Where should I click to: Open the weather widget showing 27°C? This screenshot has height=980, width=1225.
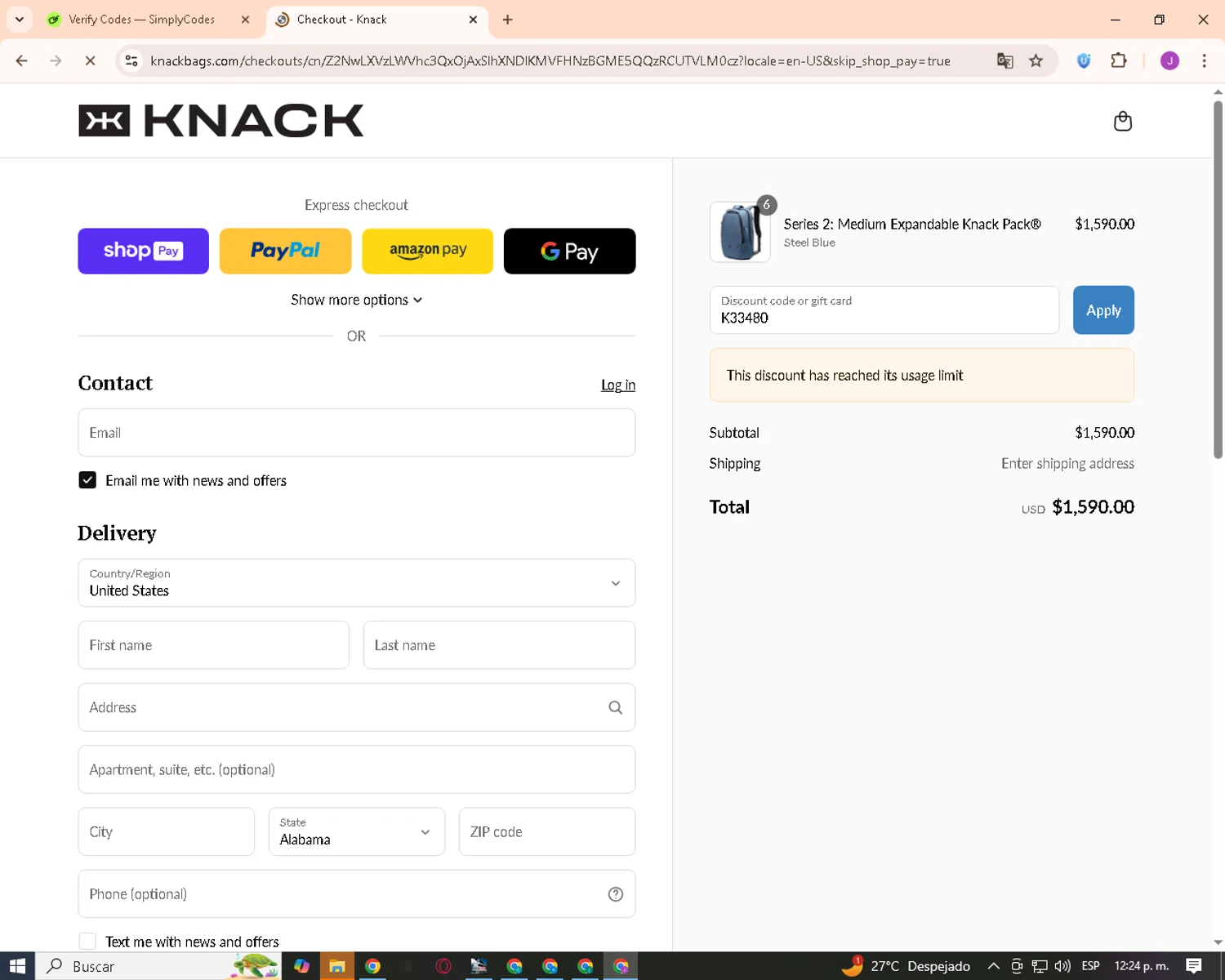(906, 966)
